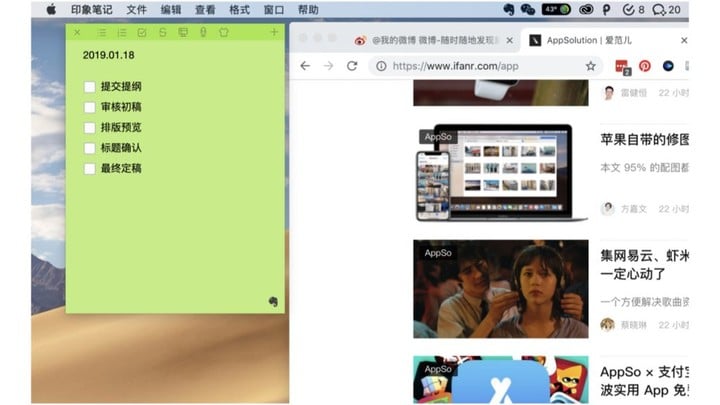
Task: Click the Pinterest extension icon
Action: (645, 66)
